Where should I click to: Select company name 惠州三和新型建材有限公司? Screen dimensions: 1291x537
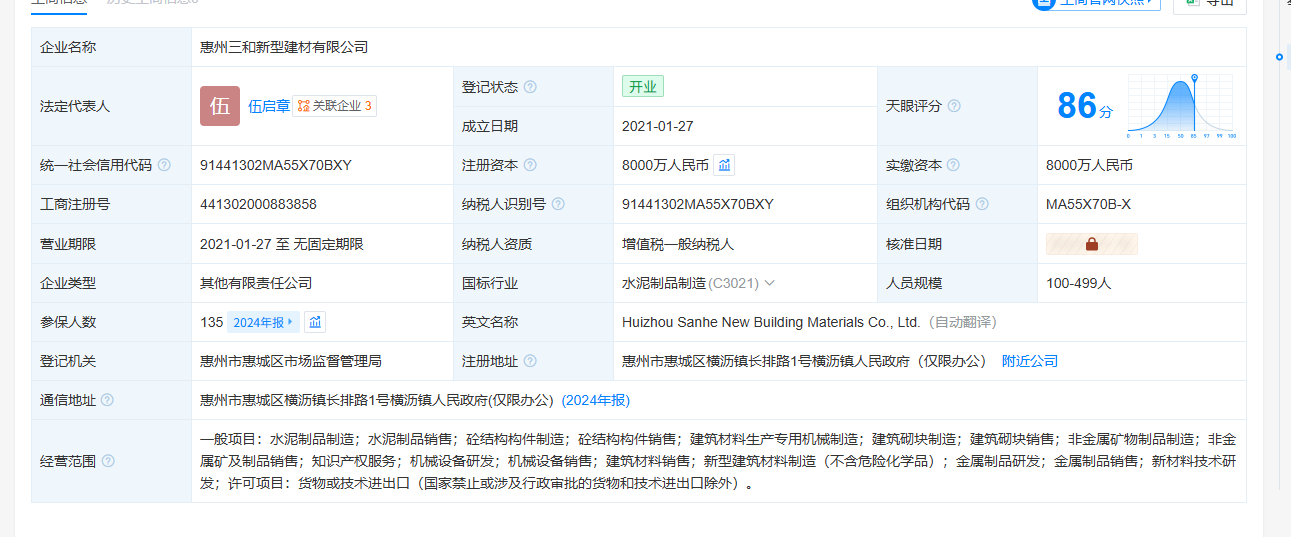pyautogui.click(x=284, y=47)
